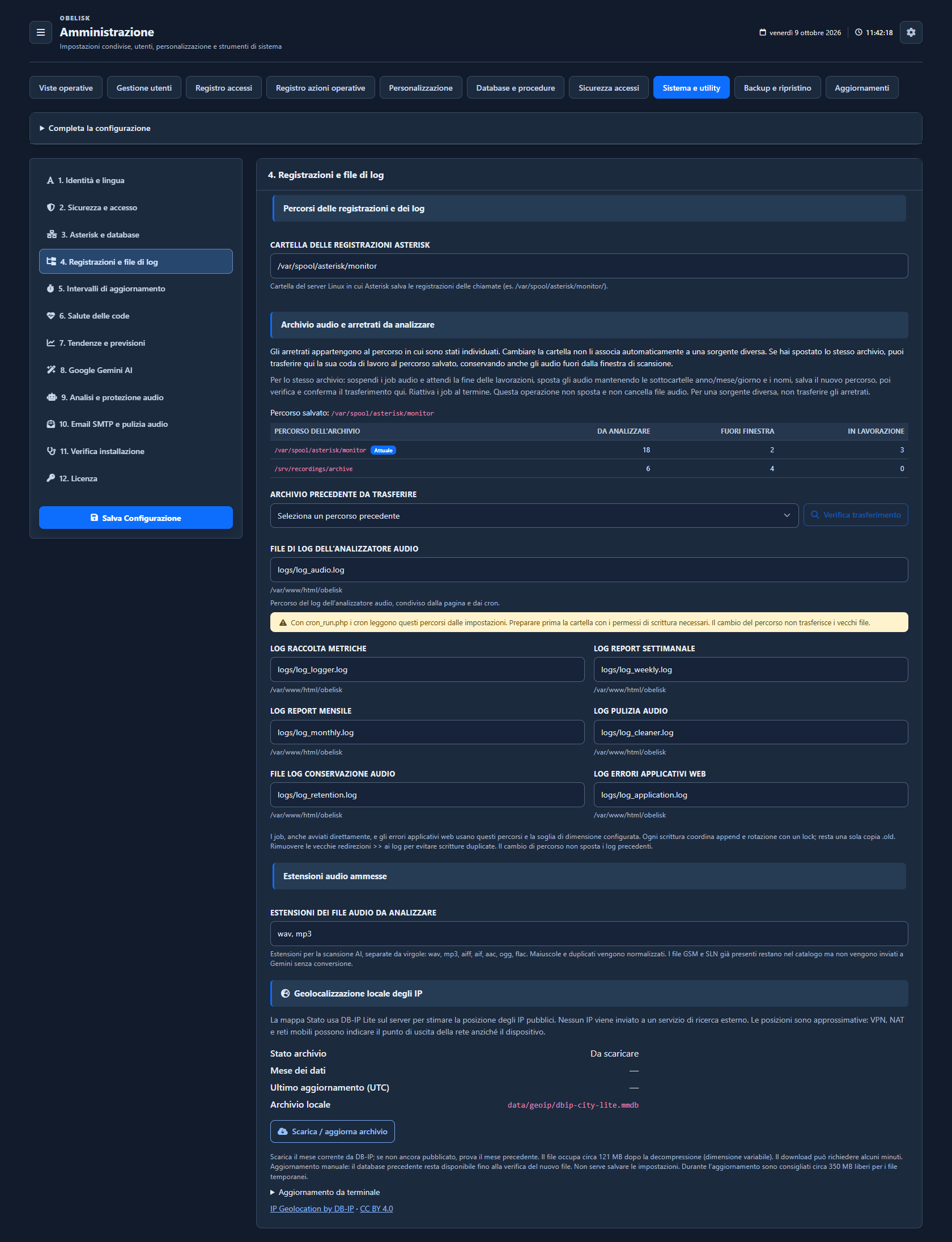Click the clock icon beside the time
The width and height of the screenshot is (952, 1242).
[858, 32]
